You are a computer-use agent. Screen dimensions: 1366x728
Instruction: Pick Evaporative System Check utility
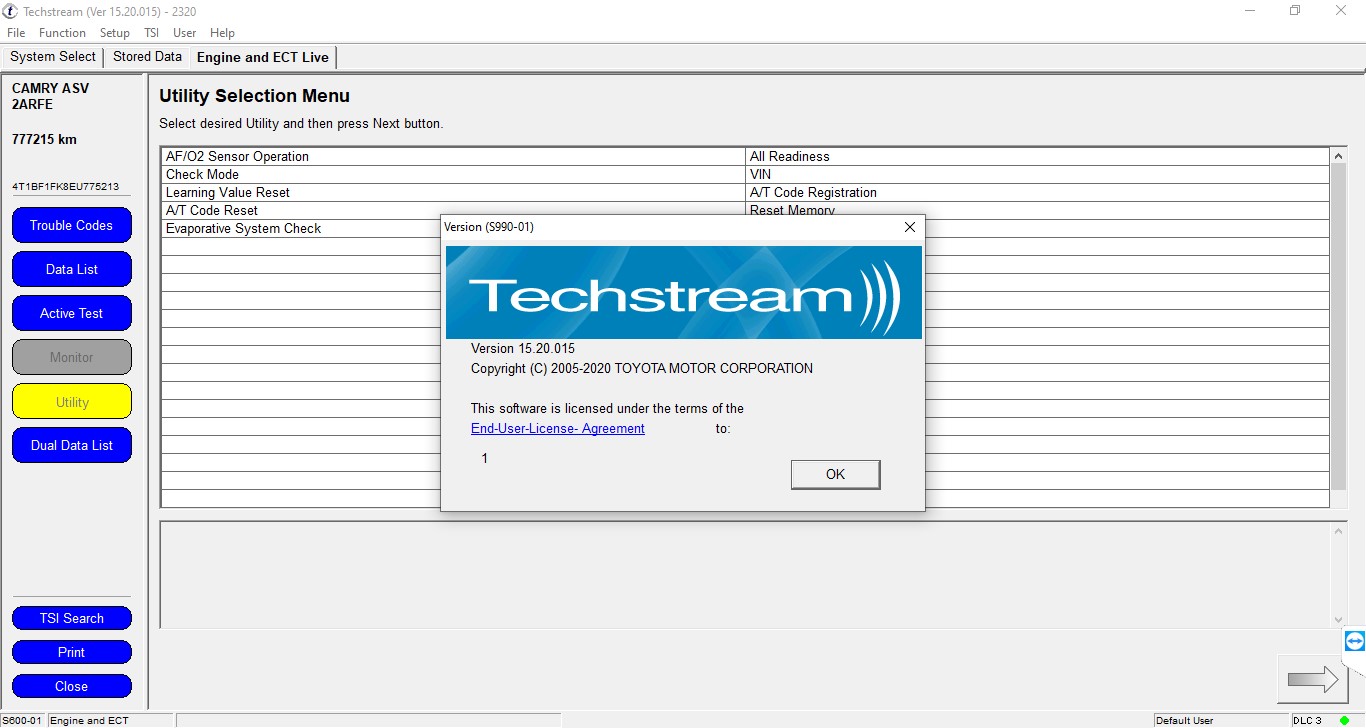click(x=301, y=228)
